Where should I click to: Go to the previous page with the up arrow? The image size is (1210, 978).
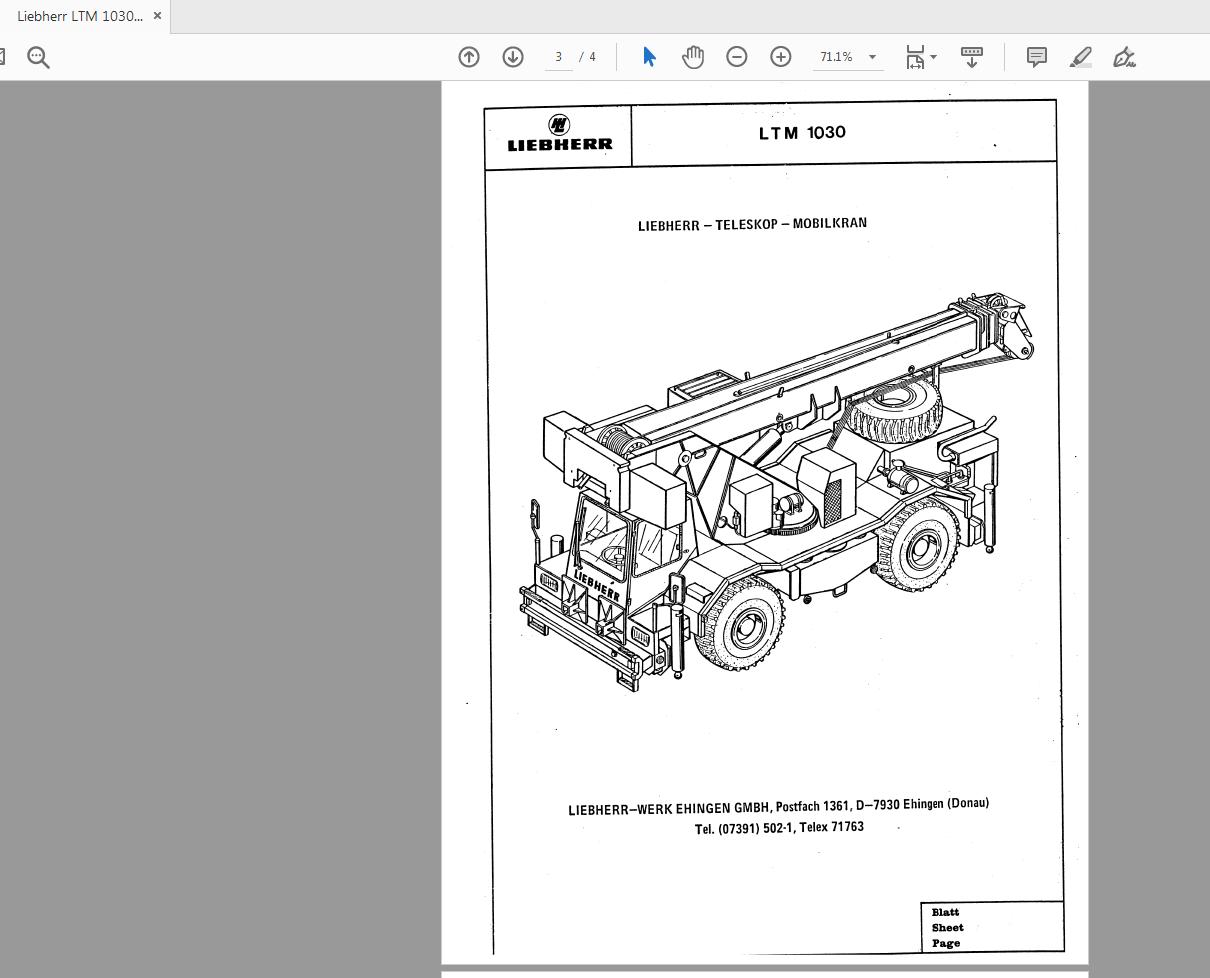click(469, 57)
